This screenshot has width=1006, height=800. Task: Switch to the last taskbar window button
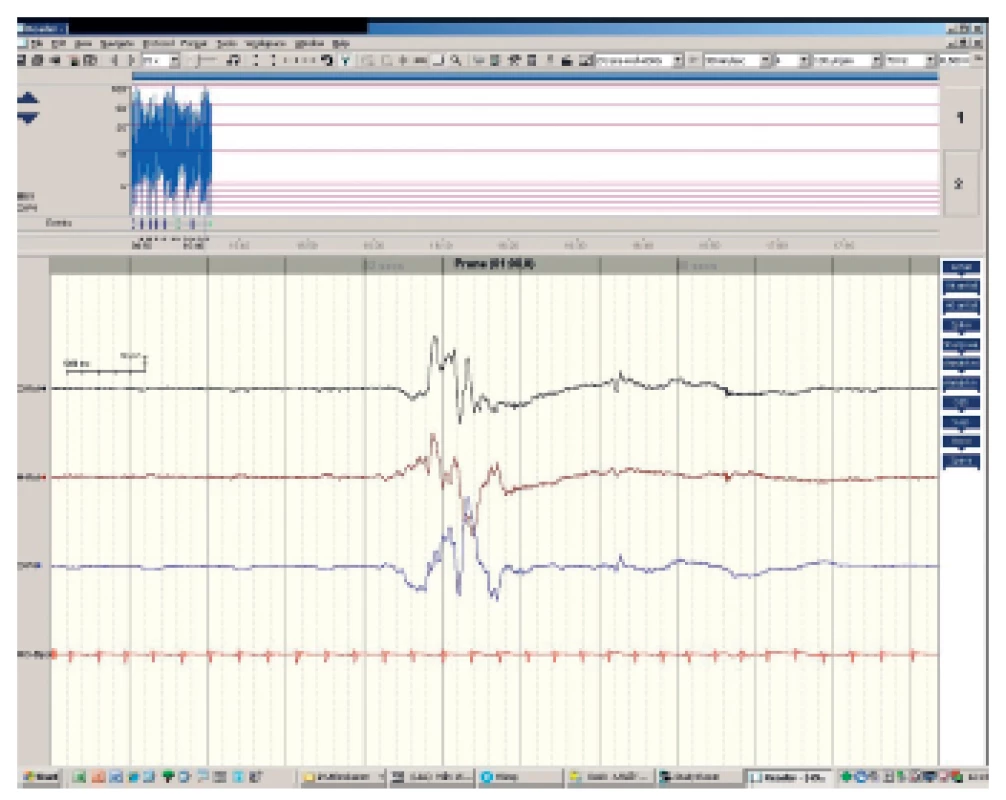(788, 777)
